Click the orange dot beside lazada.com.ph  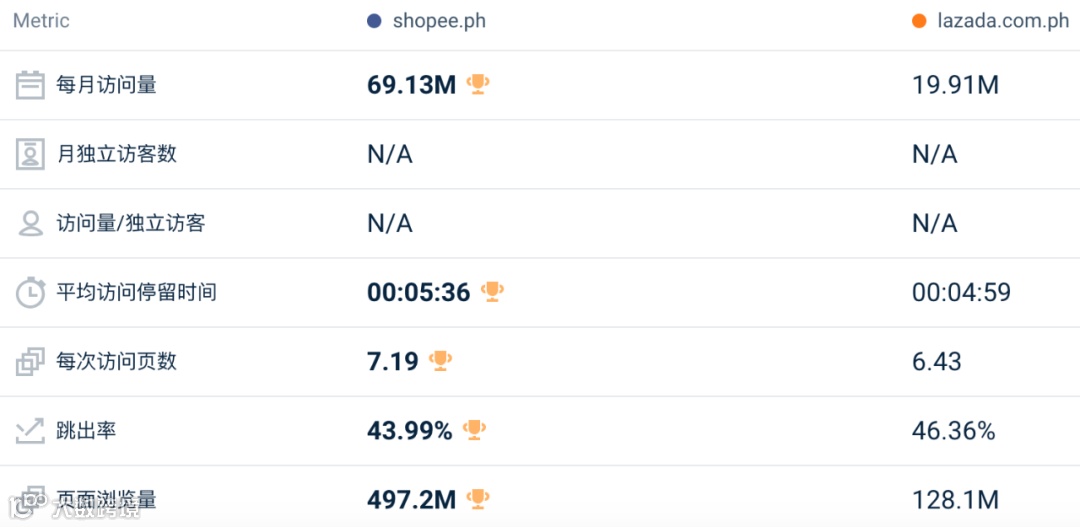pyautogui.click(x=919, y=21)
